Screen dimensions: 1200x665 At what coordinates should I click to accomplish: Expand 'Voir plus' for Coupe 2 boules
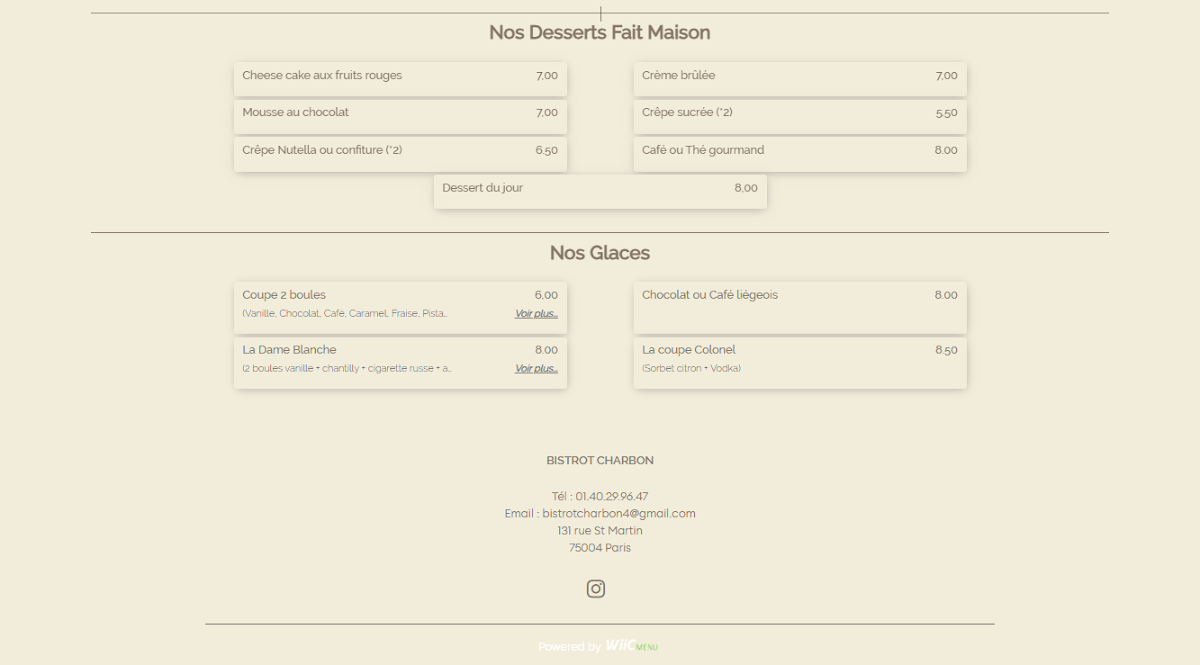click(x=536, y=314)
